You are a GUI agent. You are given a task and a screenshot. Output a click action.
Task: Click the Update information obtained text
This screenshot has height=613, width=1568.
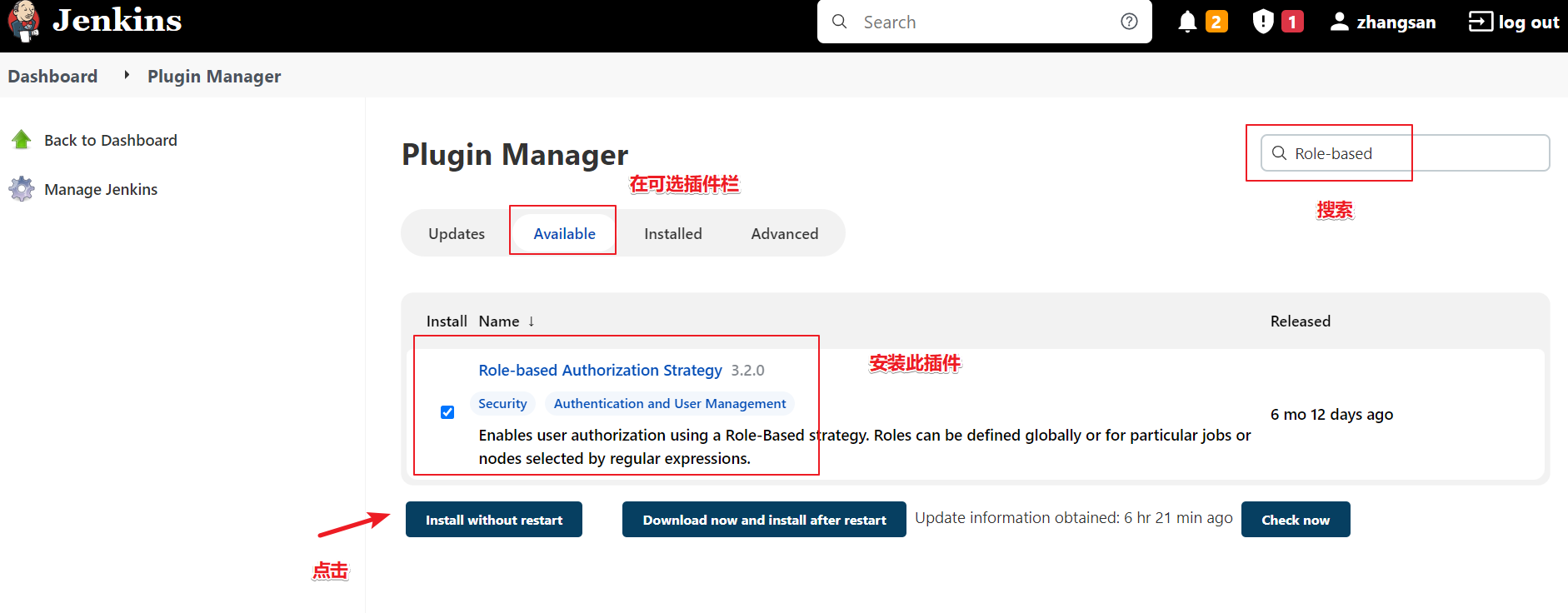pos(1074,517)
